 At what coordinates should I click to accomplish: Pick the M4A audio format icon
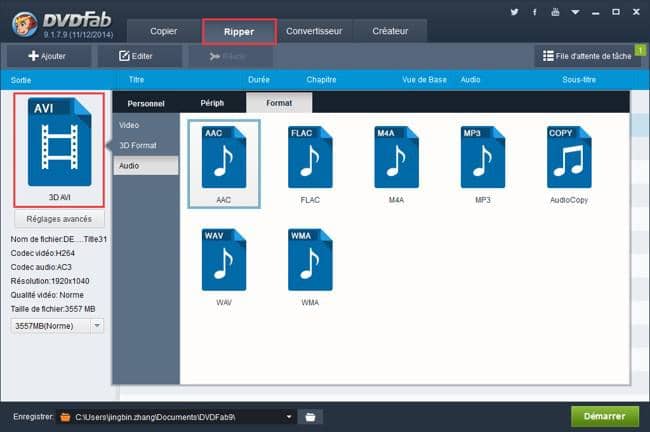coord(396,158)
